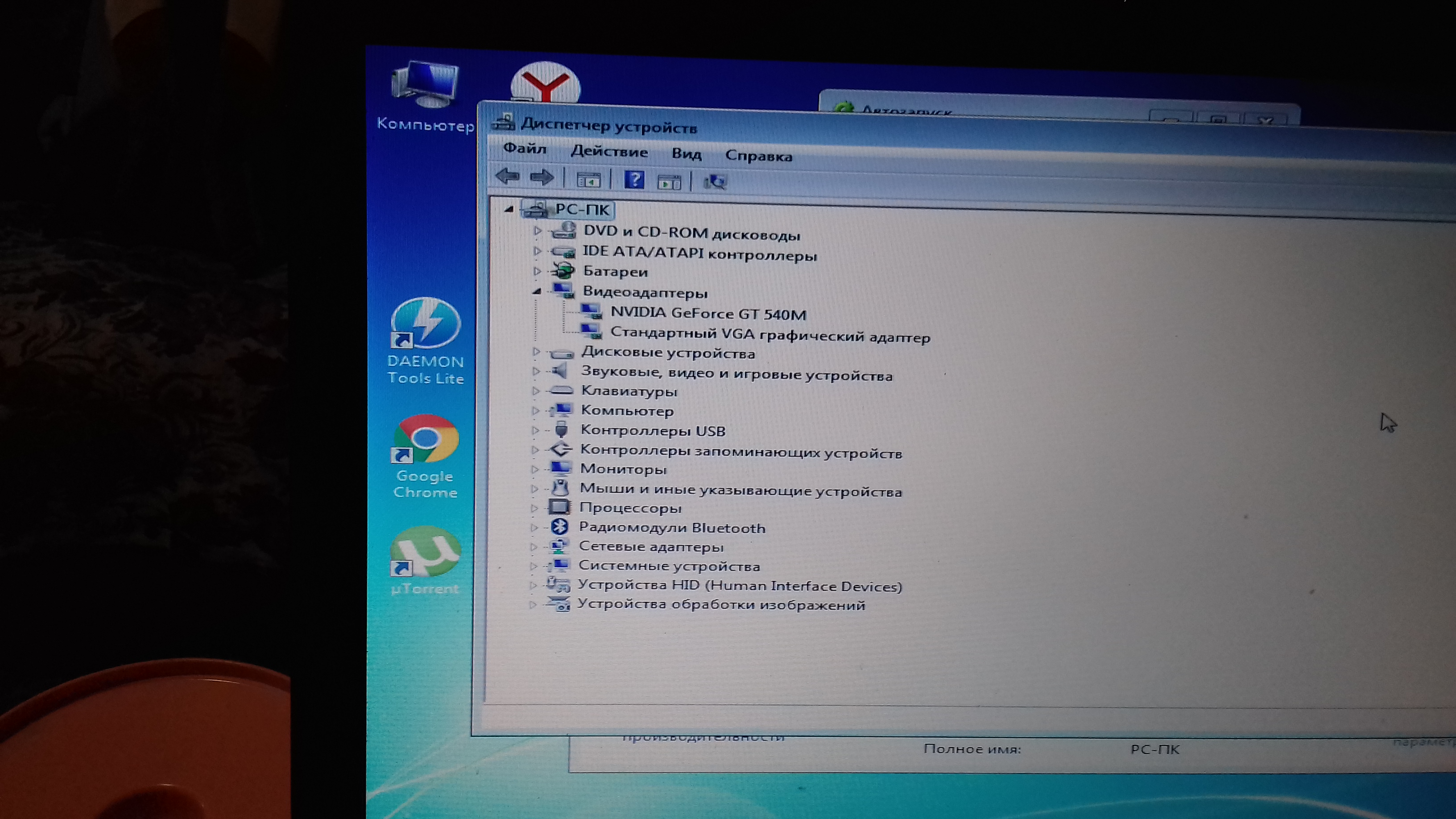Collapse the Видеоадаптеры category
The width and height of the screenshot is (1456, 819).
coord(537,291)
